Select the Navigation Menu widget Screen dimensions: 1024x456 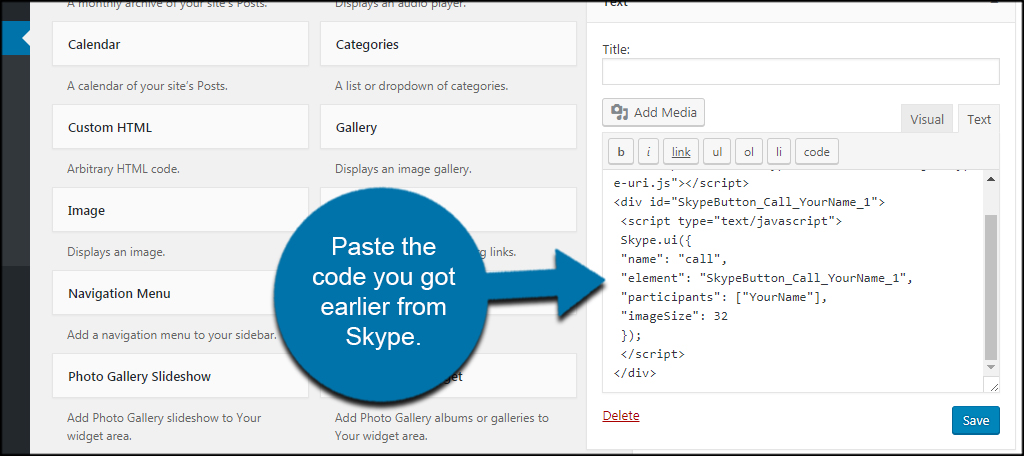click(x=180, y=293)
